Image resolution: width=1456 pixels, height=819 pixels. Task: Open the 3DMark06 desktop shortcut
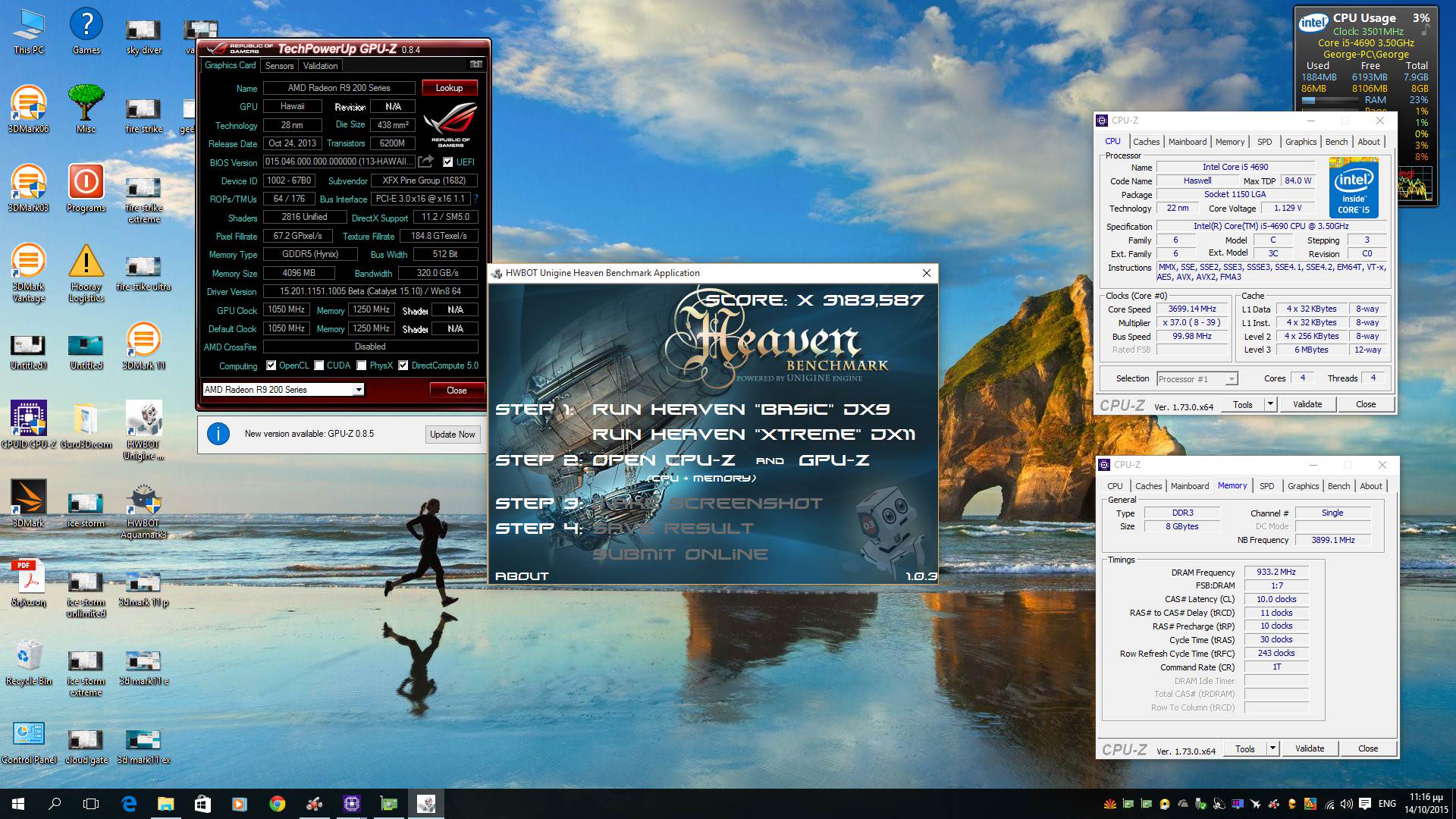click(29, 111)
